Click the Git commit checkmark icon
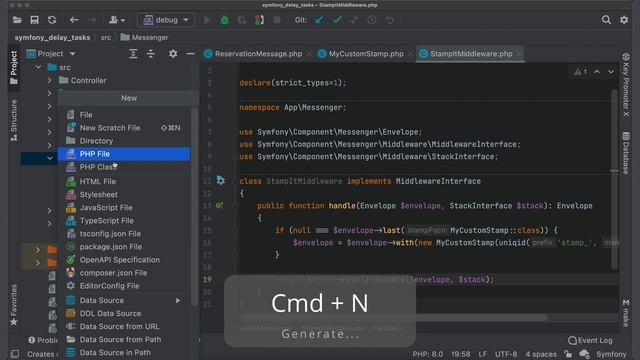 click(337, 20)
